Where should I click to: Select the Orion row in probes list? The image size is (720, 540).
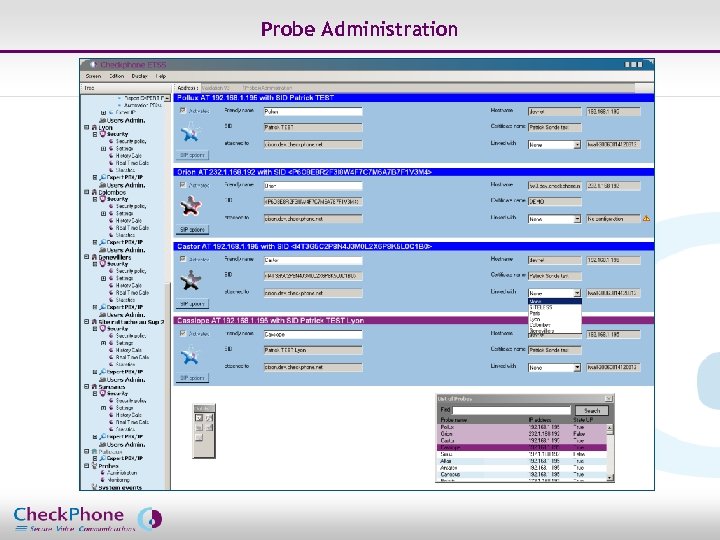[x=522, y=433]
